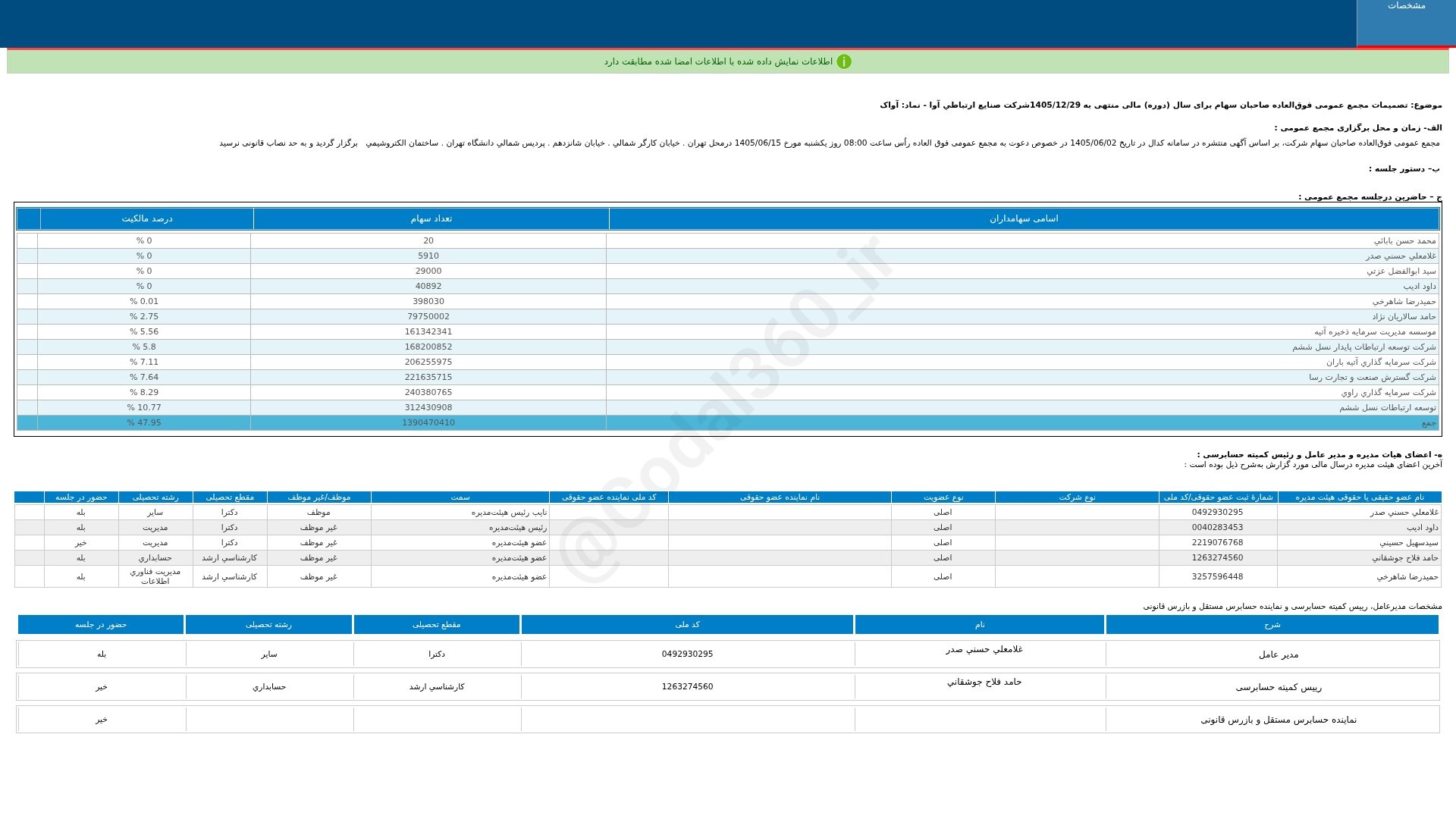Click share count 168200852

click(428, 347)
